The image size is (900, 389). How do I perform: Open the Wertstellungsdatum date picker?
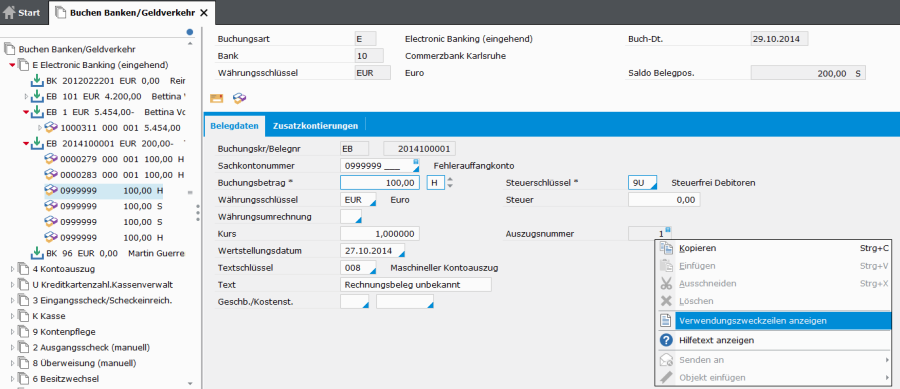(401, 254)
